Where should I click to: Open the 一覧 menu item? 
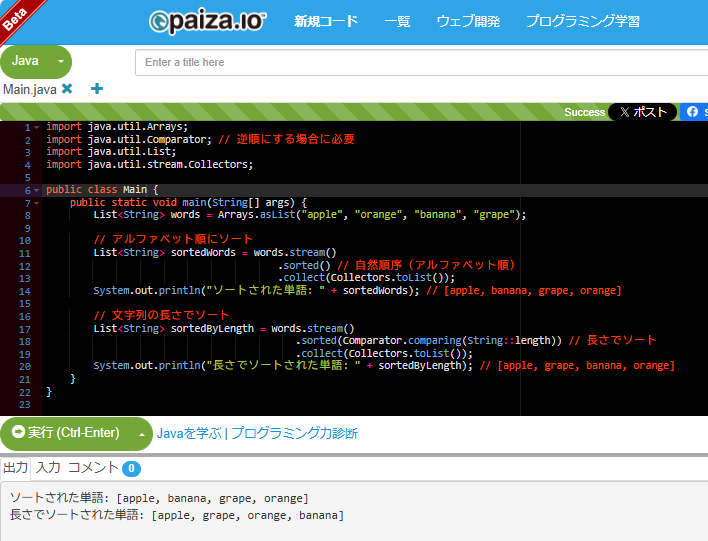pyautogui.click(x=397, y=21)
